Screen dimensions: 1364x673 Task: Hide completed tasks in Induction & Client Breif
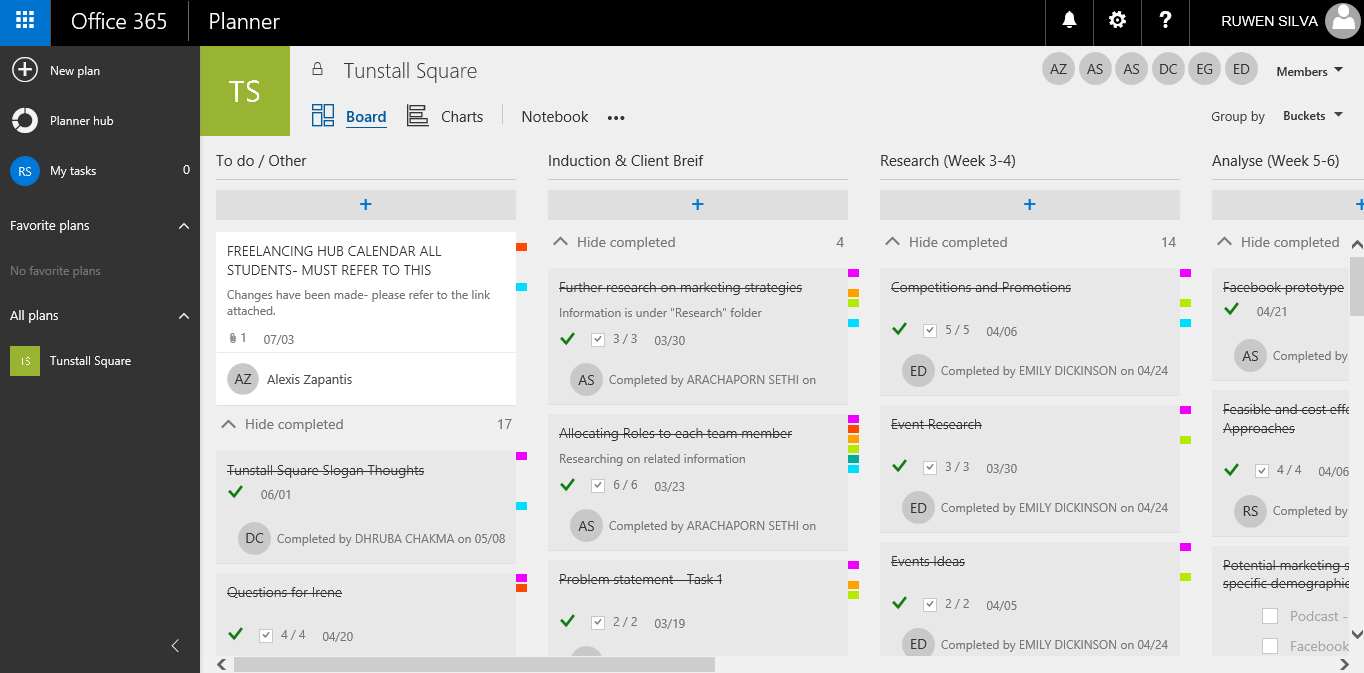(x=615, y=242)
